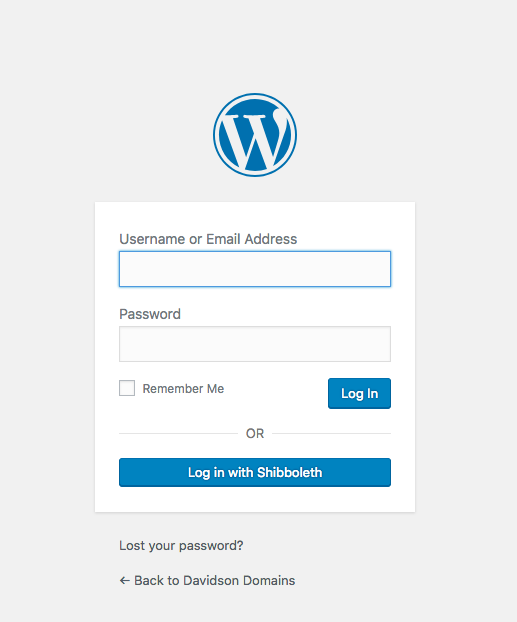Click the WordPress logo icon
Screen dimensions: 517x622
255,135
